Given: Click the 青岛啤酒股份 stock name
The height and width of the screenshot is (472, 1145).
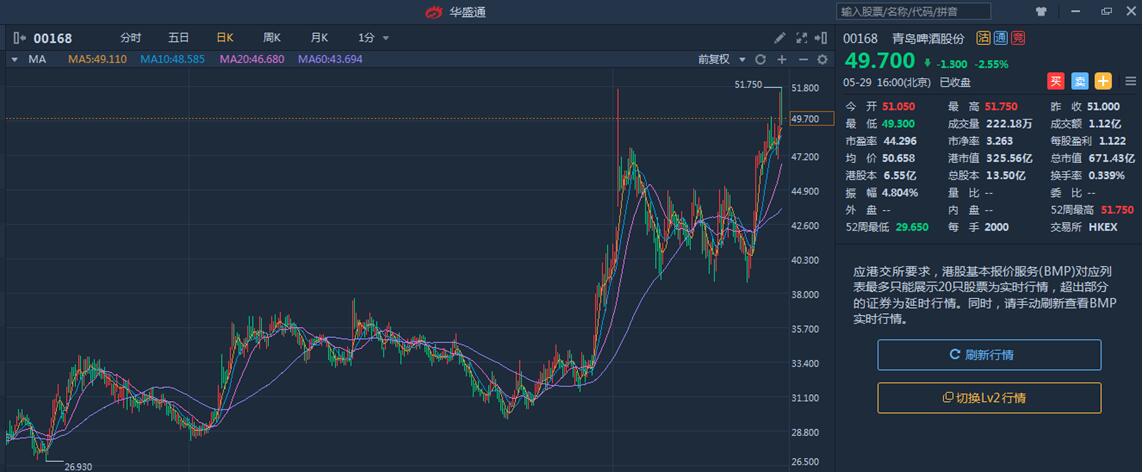Looking at the screenshot, I should [x=927, y=38].
